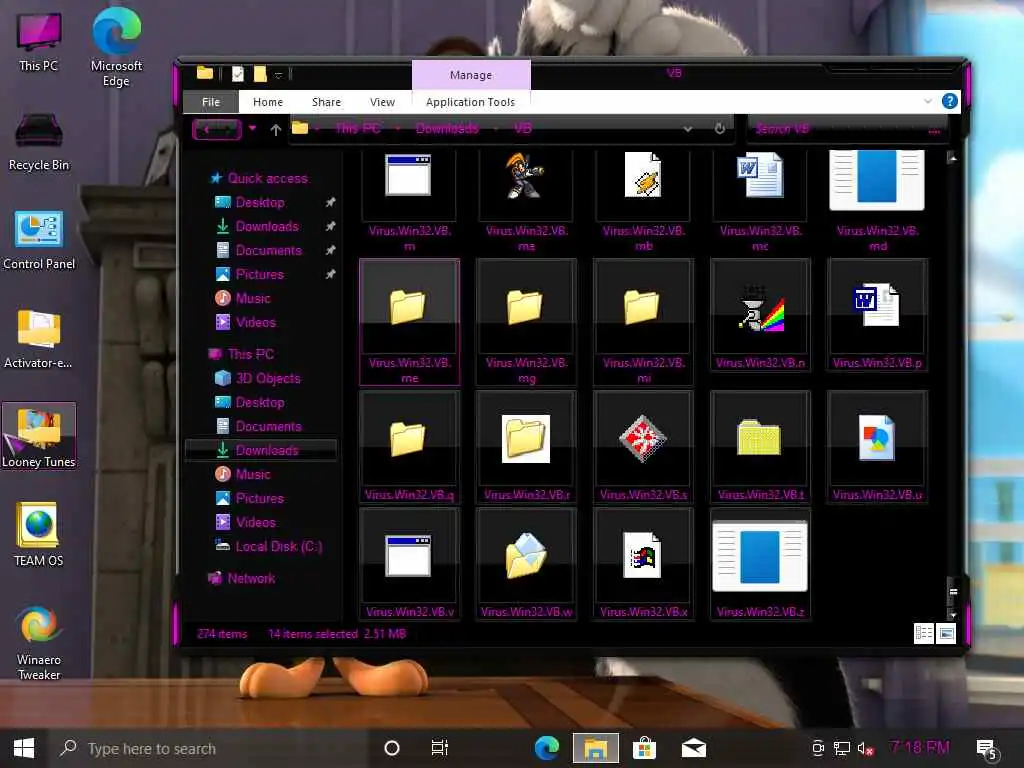The image size is (1024, 768).
Task: Open Network in navigation pane
Action: [x=251, y=579]
